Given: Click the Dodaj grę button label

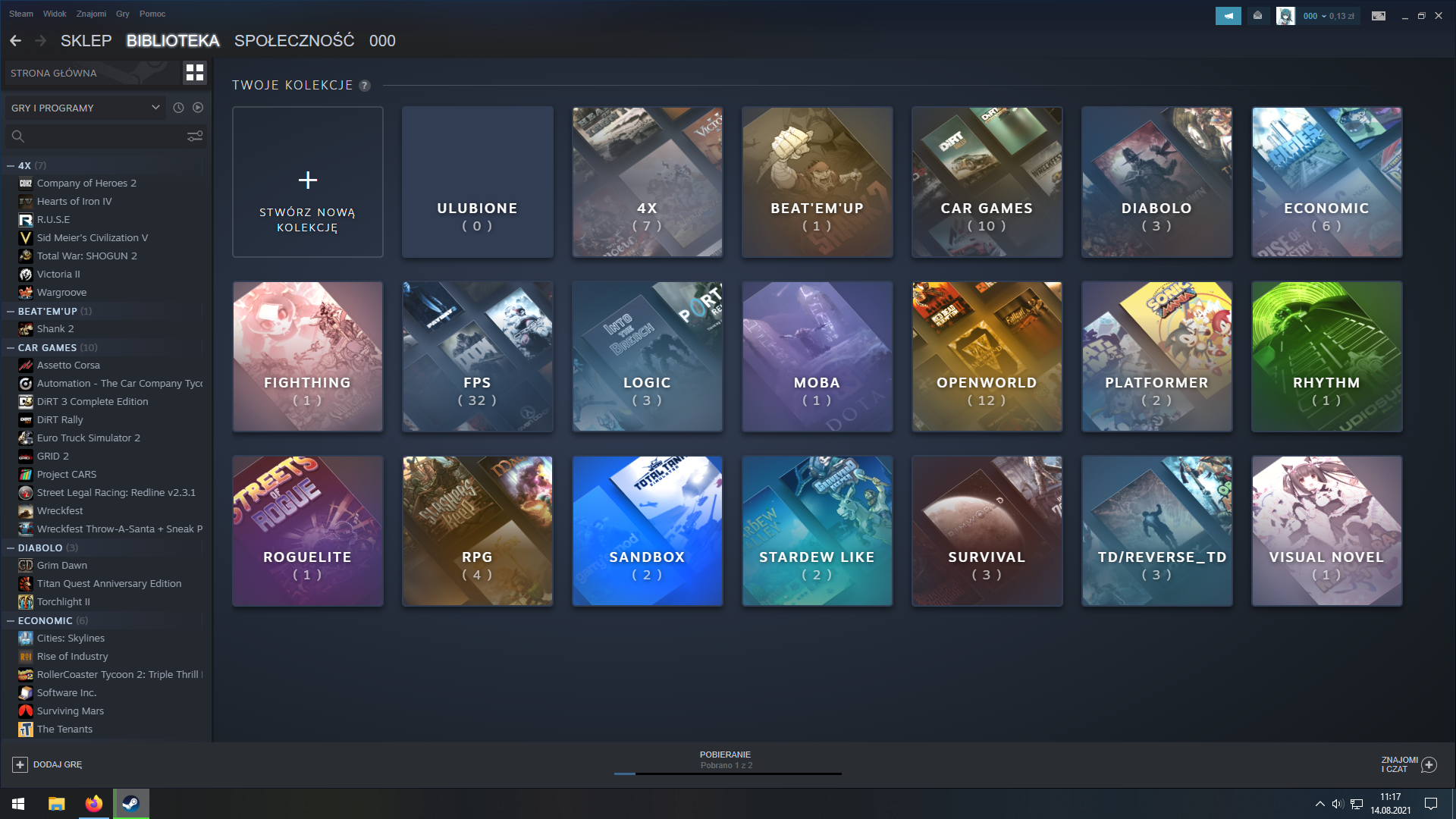Looking at the screenshot, I should point(58,764).
